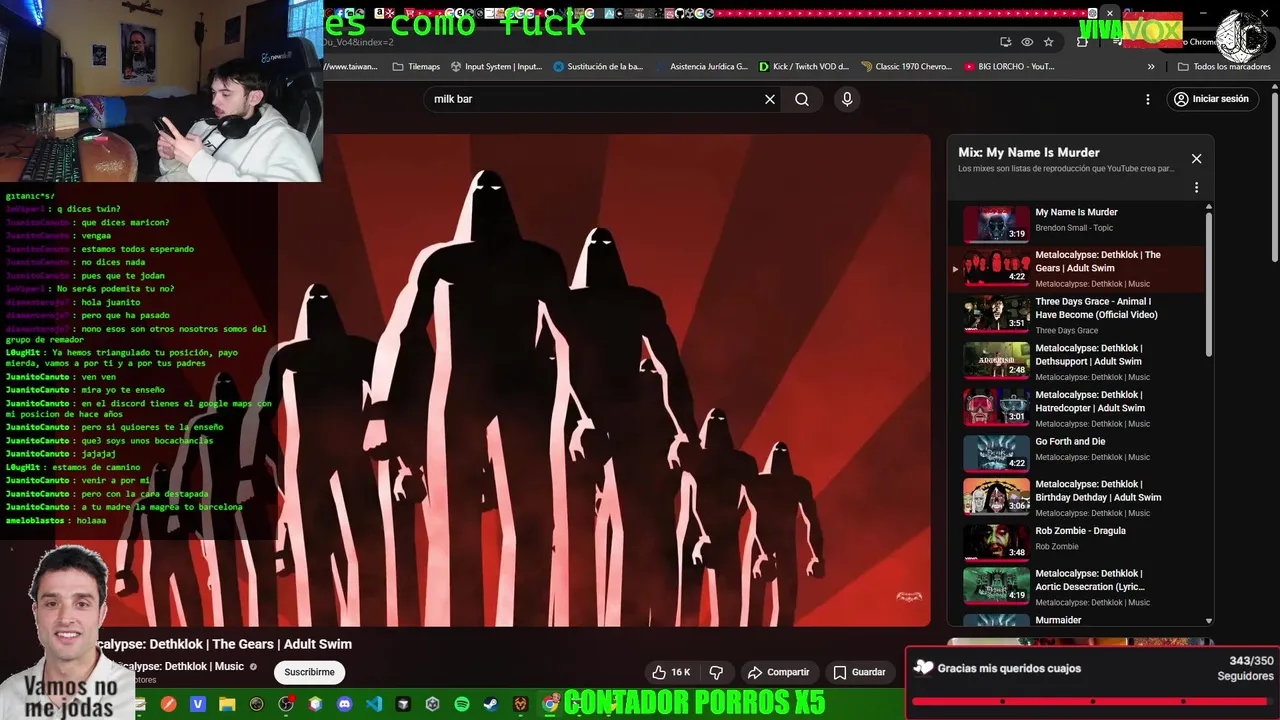Open the 'Kick / Twitch VOD d...' bookmark

point(804,67)
